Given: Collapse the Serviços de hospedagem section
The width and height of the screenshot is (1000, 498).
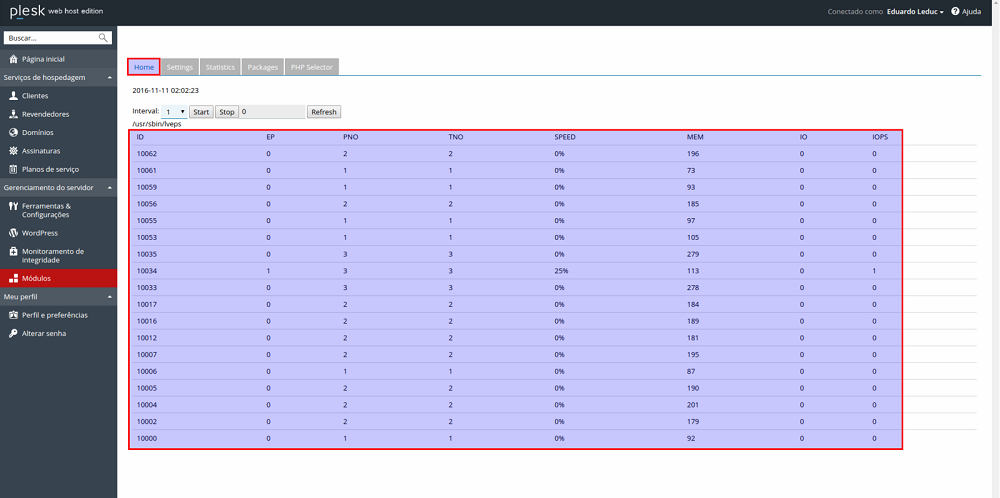Looking at the screenshot, I should point(108,77).
